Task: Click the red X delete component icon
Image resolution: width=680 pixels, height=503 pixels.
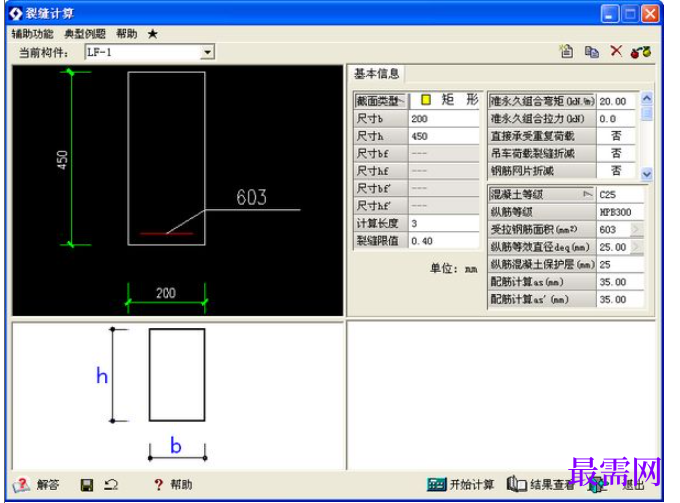Action: 616,51
